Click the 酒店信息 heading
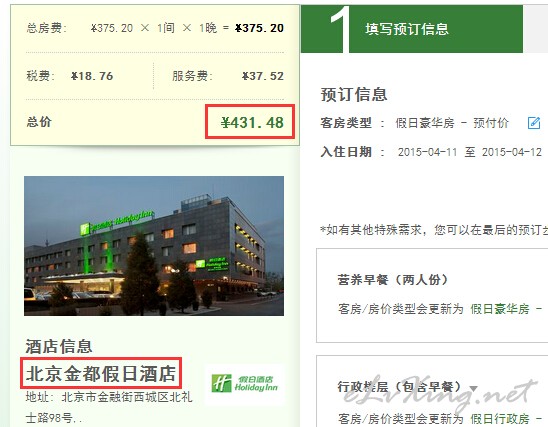The image size is (548, 427). tap(59, 346)
